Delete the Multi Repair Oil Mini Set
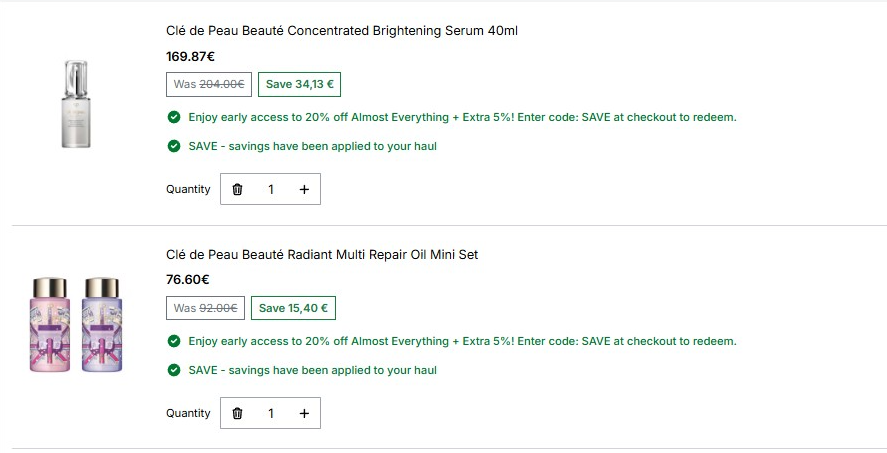This screenshot has height=453, width=887. click(238, 413)
